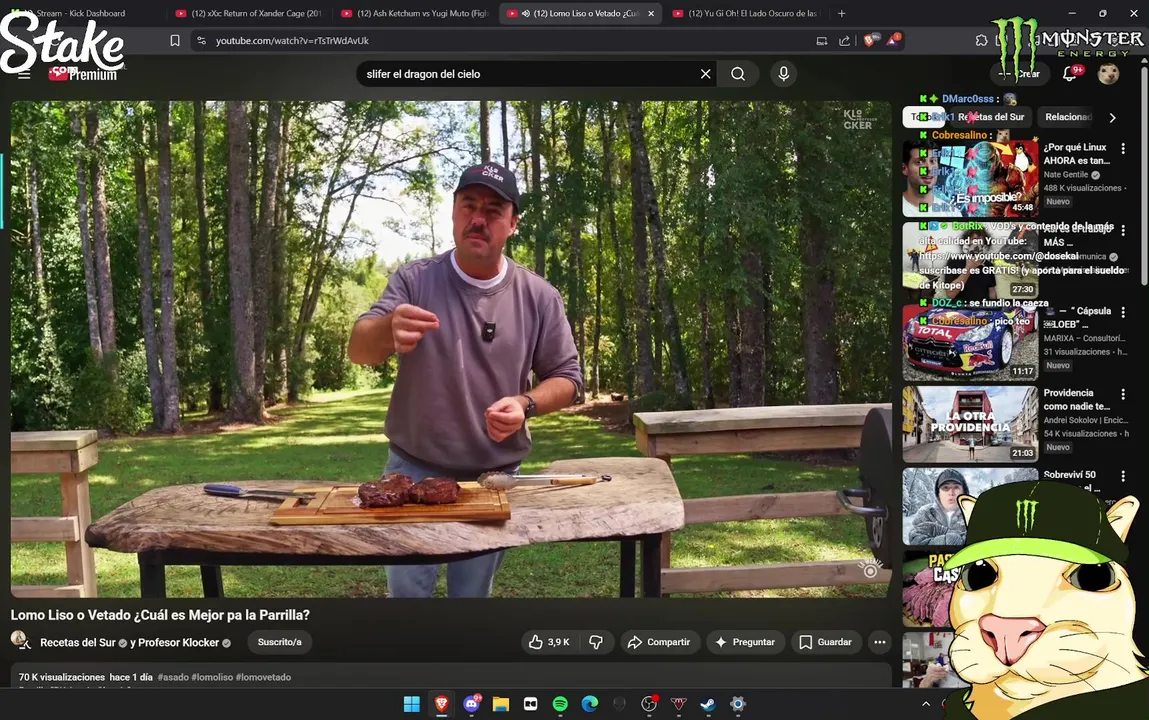Screen dimensions: 1149x720
Task: Open options menu for the Sobreviví 50 video
Action: [1123, 476]
